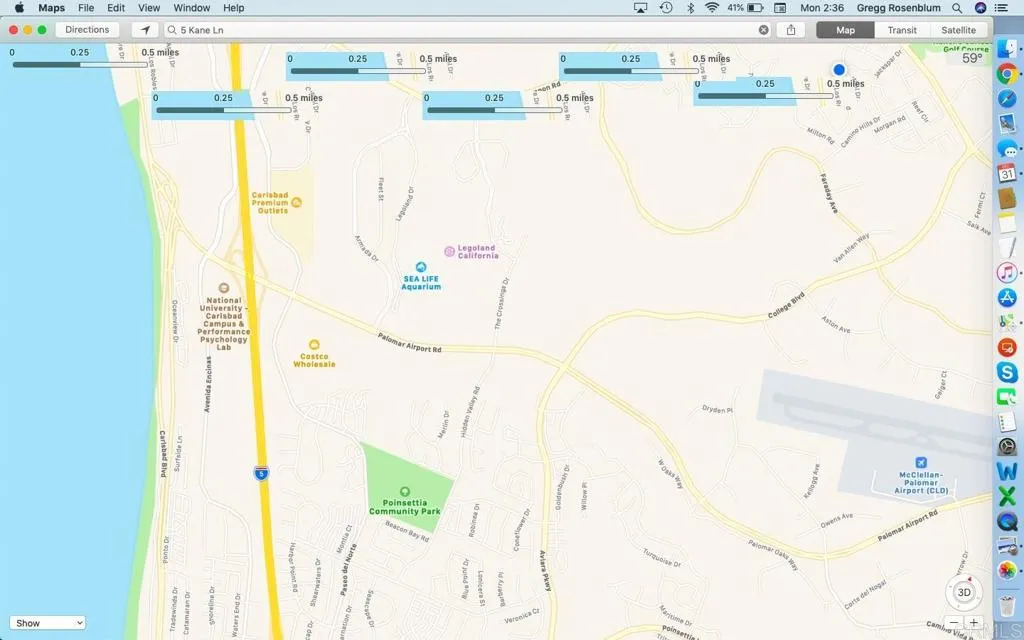
Task: Open the Share button in the toolbar
Action: click(791, 30)
